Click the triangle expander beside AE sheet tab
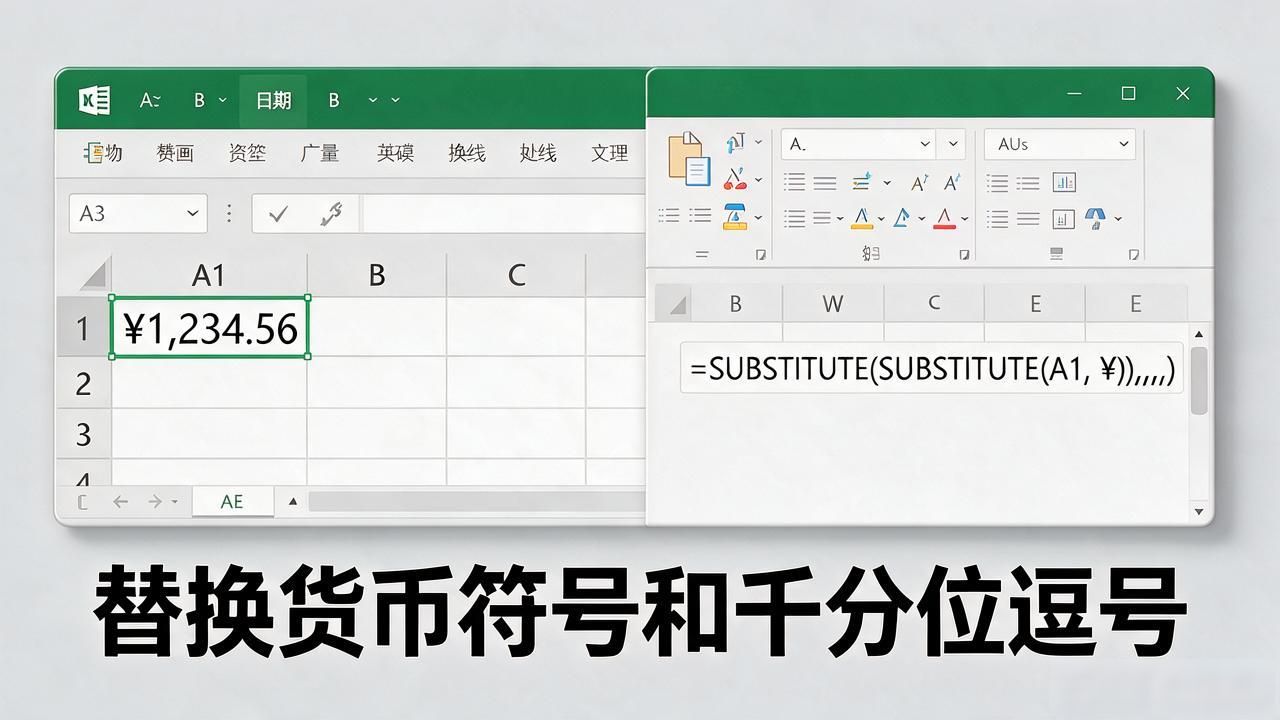The height and width of the screenshot is (720, 1280). click(x=293, y=502)
